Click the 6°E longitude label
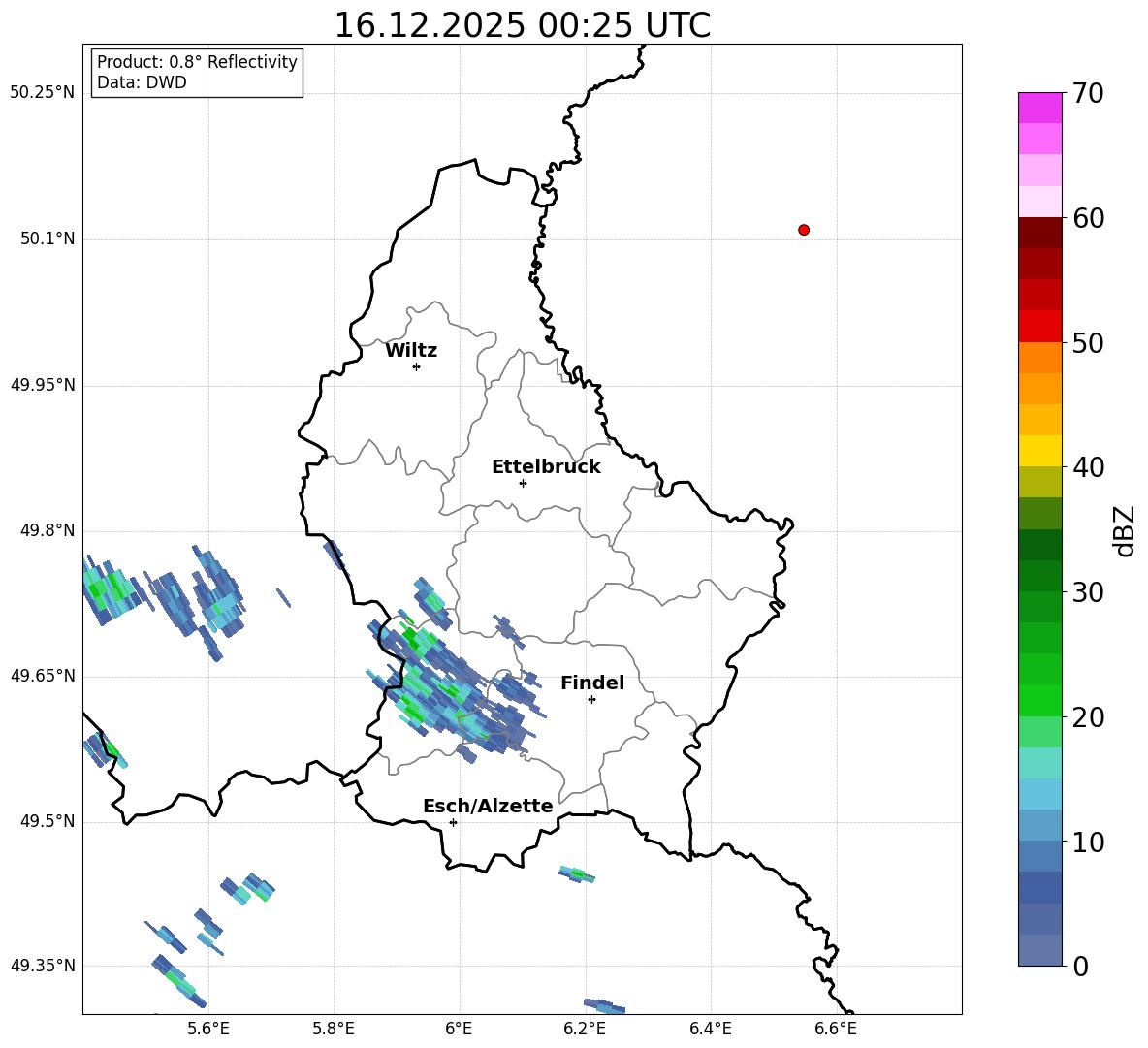1148x1048 pixels. tap(459, 1029)
